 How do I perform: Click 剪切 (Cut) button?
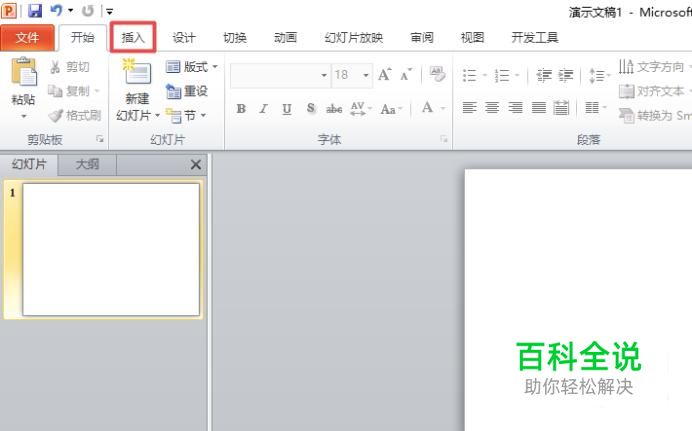[70, 67]
